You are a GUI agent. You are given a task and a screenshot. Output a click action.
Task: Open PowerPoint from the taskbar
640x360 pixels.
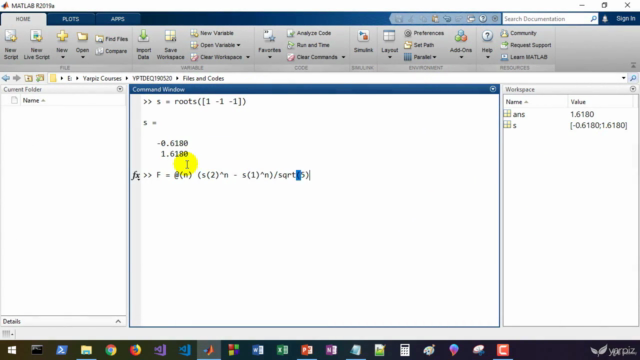pos(307,350)
